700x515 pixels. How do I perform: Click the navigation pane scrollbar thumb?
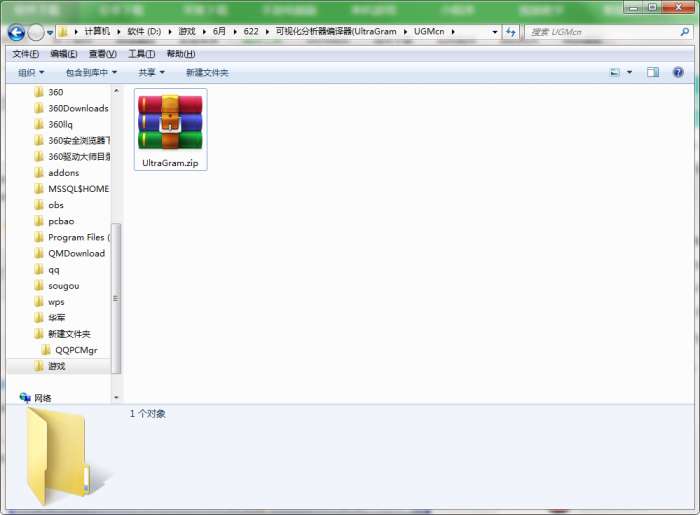(116, 298)
